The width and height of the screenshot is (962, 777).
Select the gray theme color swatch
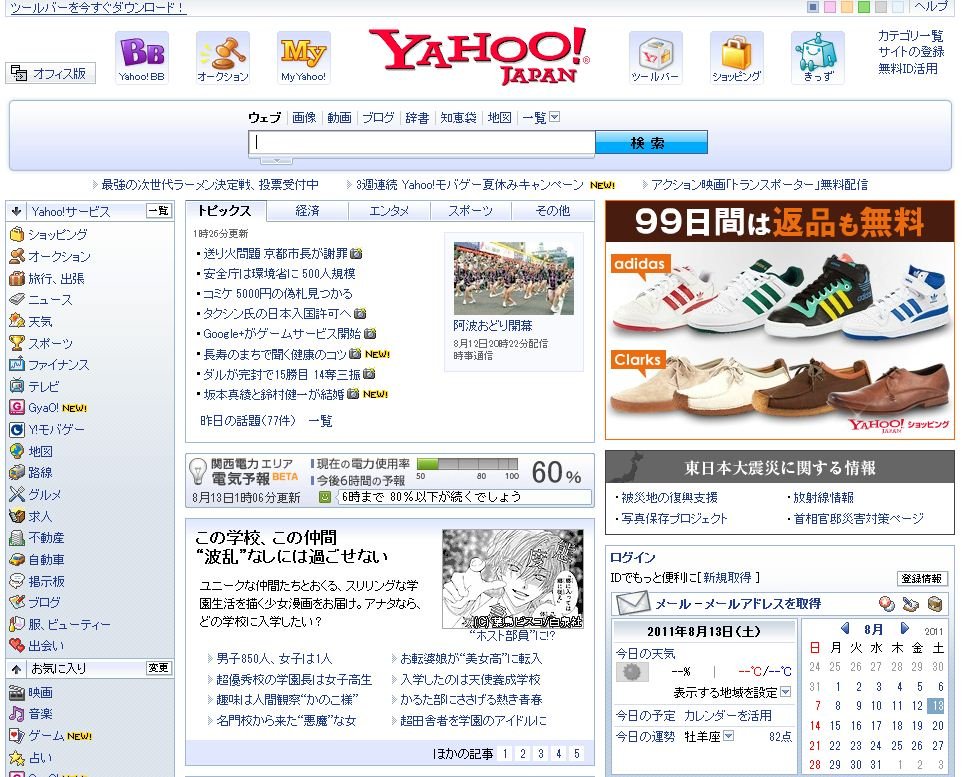[881, 7]
